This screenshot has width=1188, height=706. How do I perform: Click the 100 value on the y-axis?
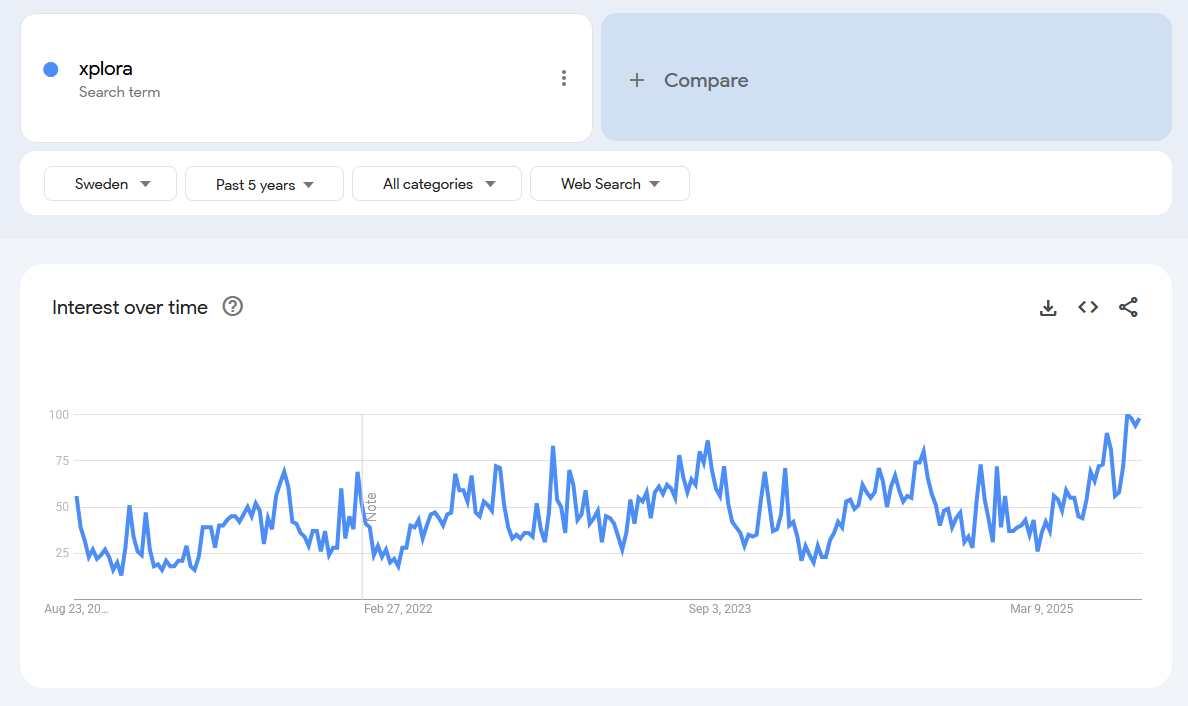(58, 414)
